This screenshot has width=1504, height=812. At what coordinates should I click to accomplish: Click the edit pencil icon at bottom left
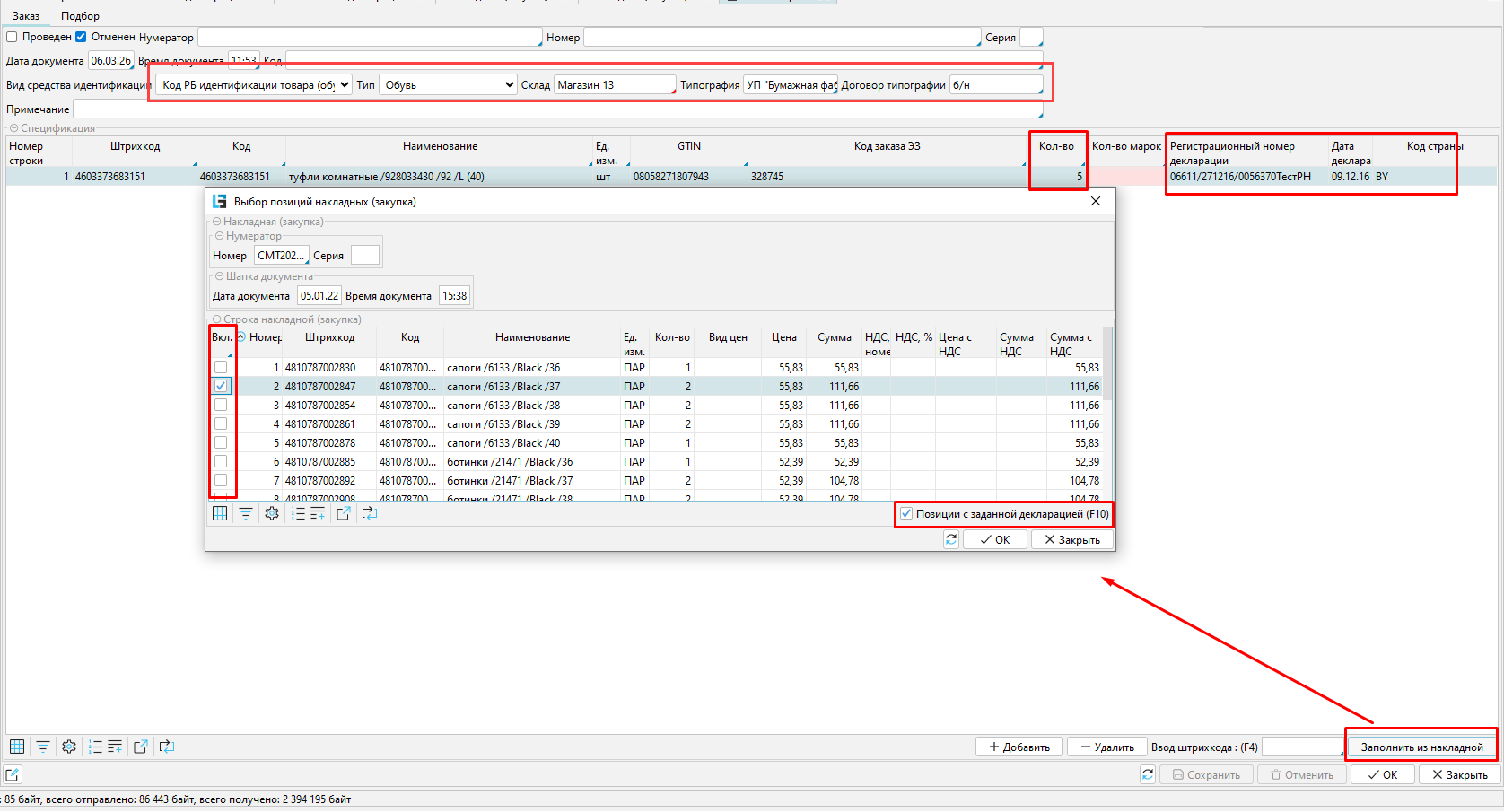(13, 774)
